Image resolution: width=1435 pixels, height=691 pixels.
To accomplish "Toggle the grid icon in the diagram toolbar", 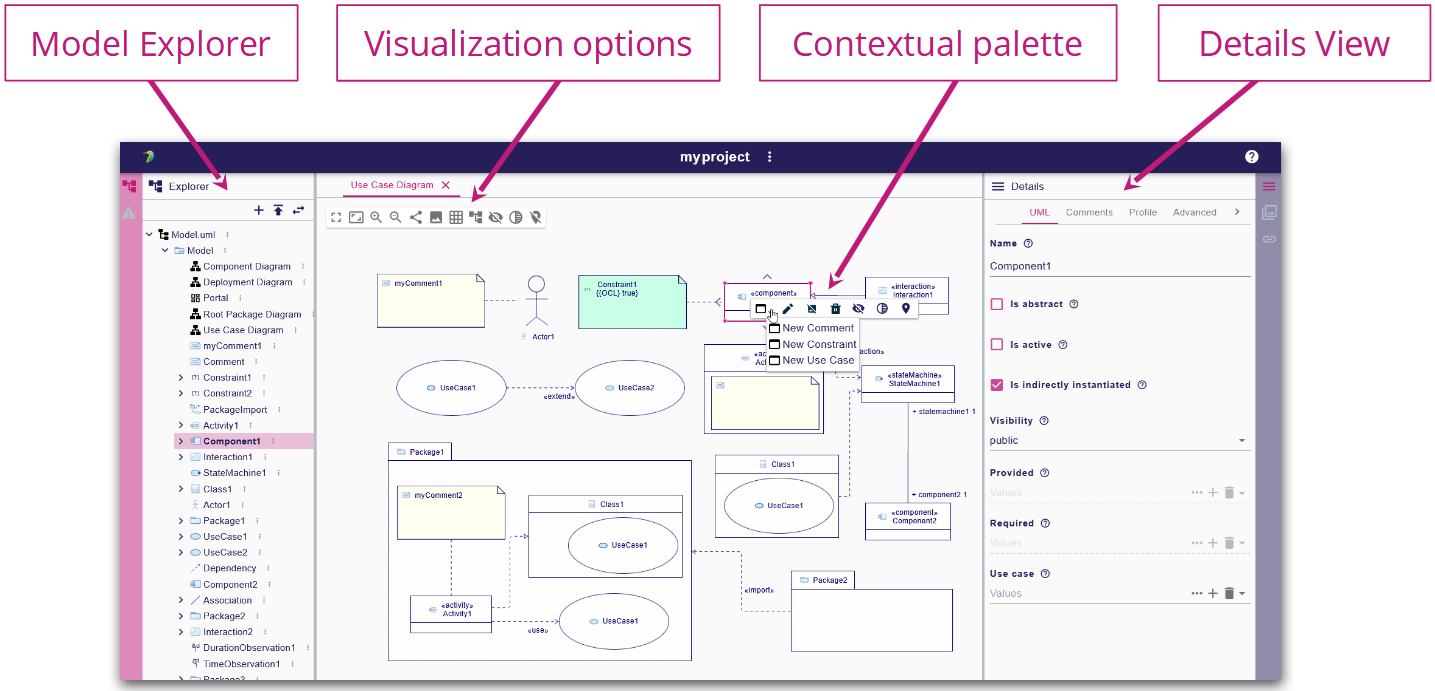I will tap(456, 217).
